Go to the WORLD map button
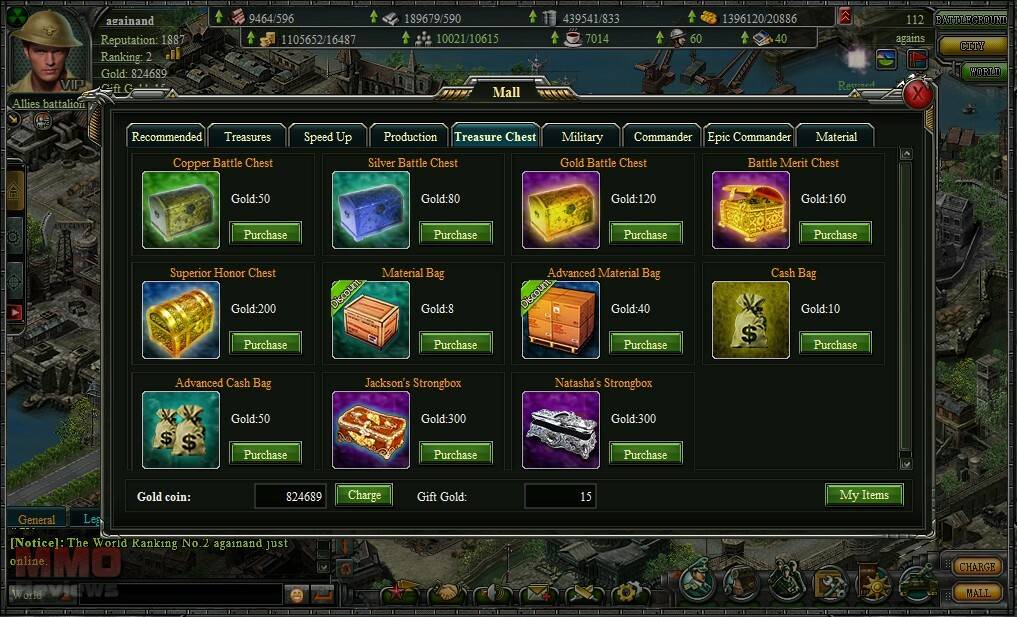The image size is (1017, 617). [x=985, y=71]
